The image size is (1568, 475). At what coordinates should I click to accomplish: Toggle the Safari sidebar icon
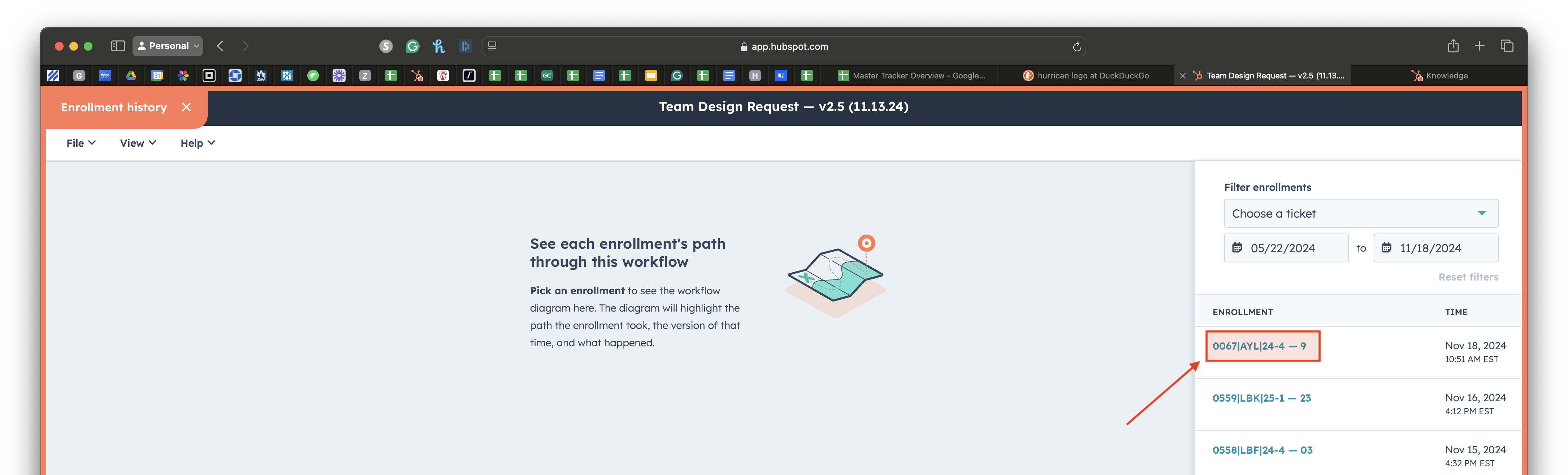(118, 46)
